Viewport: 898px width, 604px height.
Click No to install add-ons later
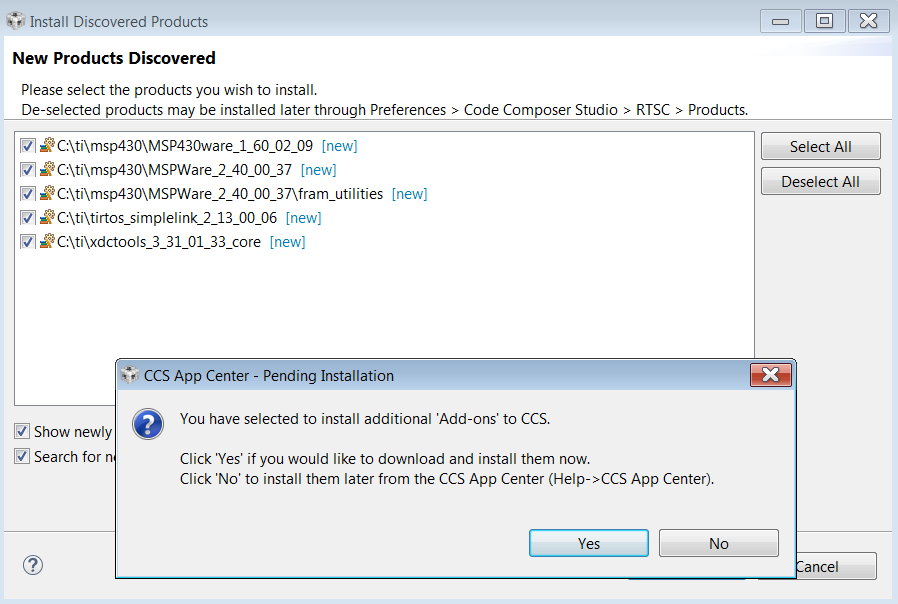point(719,543)
